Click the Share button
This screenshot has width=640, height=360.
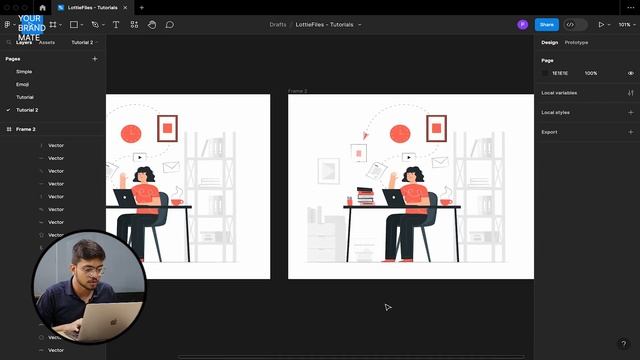(x=547, y=24)
